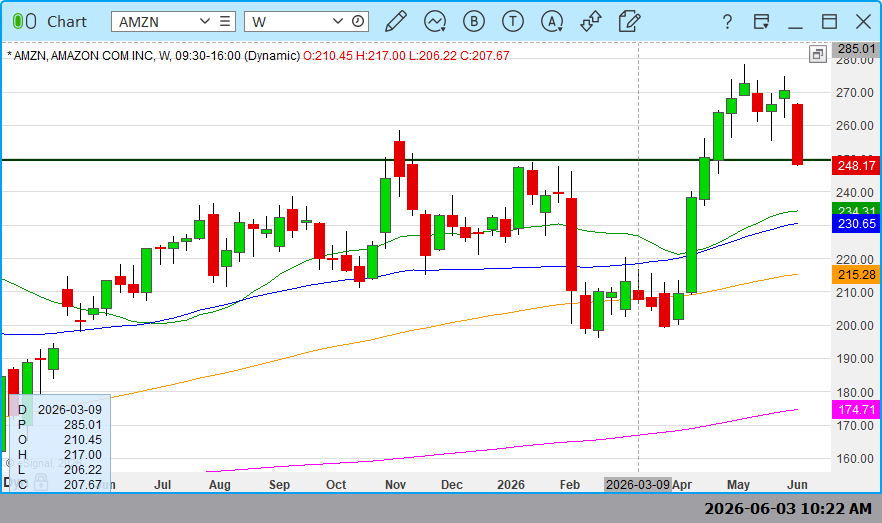The height and width of the screenshot is (523, 882).
Task: Click the Dec label on time axis
Action: tap(452, 484)
